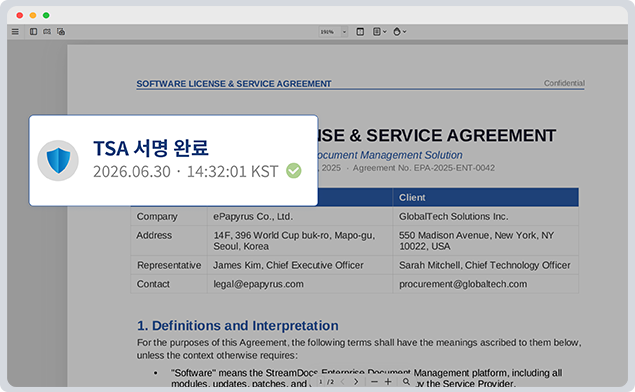Viewport: 635px width, 392px height.
Task: Click the "Representative" row label
Action: 169,265
